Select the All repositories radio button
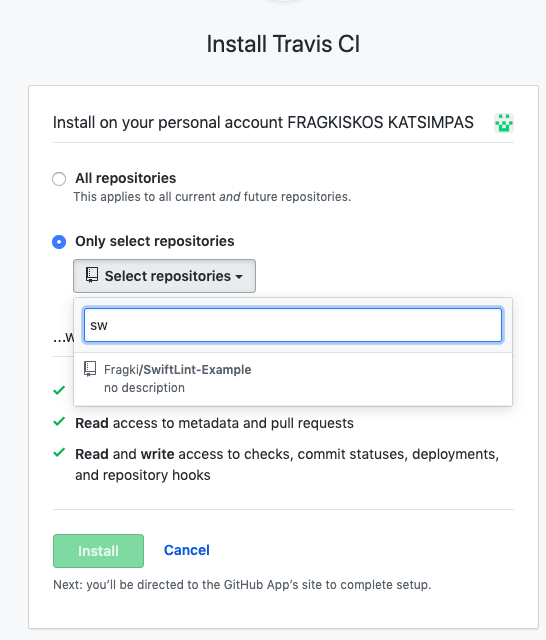 [59, 179]
